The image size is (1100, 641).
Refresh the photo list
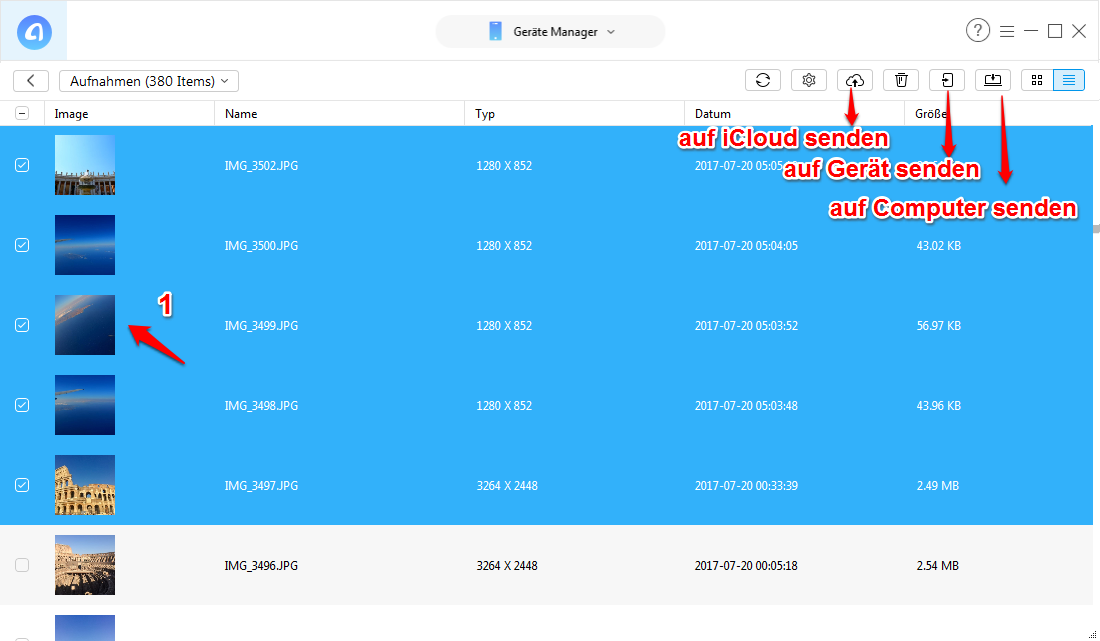coord(763,81)
